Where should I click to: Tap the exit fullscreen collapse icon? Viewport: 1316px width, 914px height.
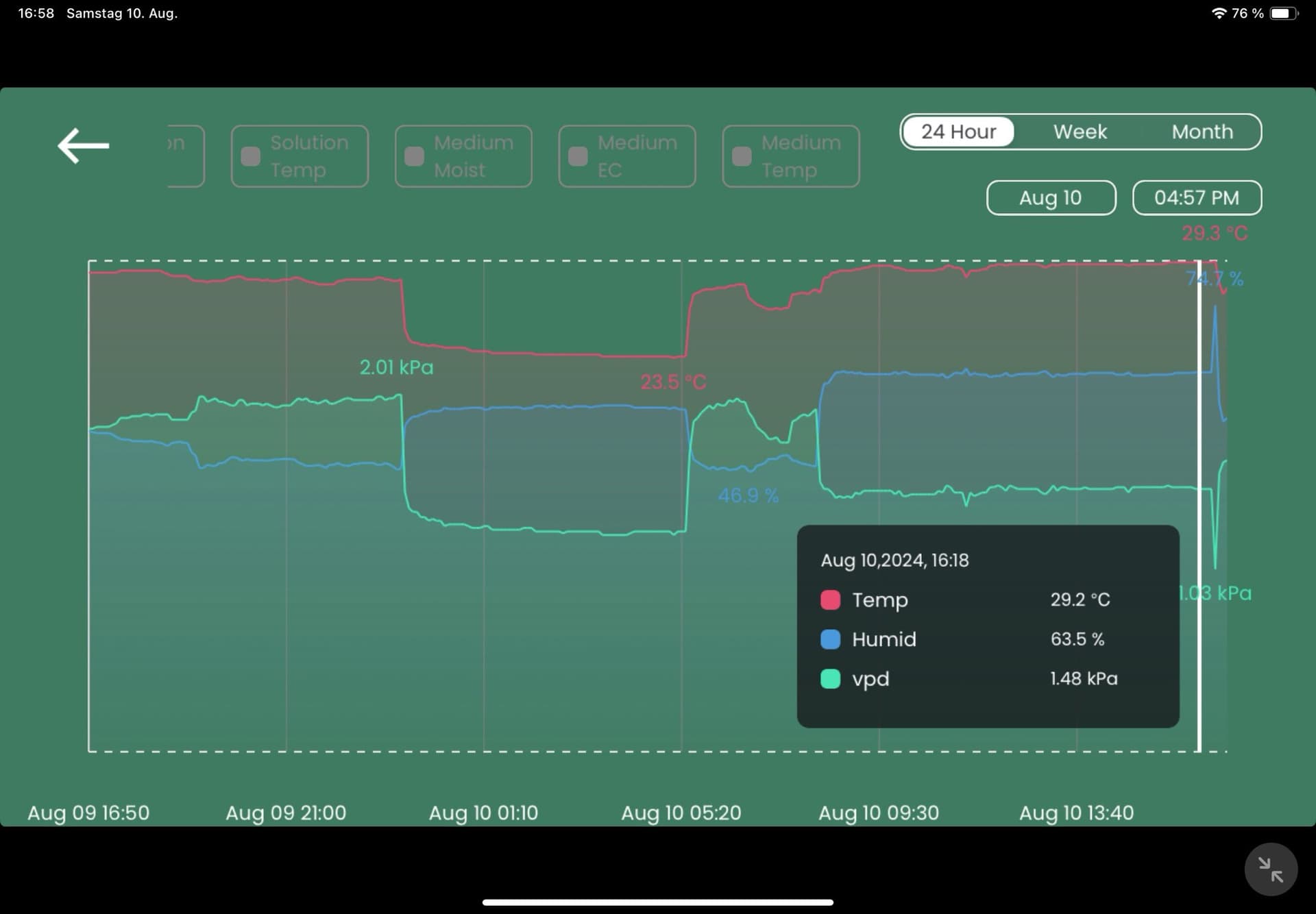(x=1270, y=869)
